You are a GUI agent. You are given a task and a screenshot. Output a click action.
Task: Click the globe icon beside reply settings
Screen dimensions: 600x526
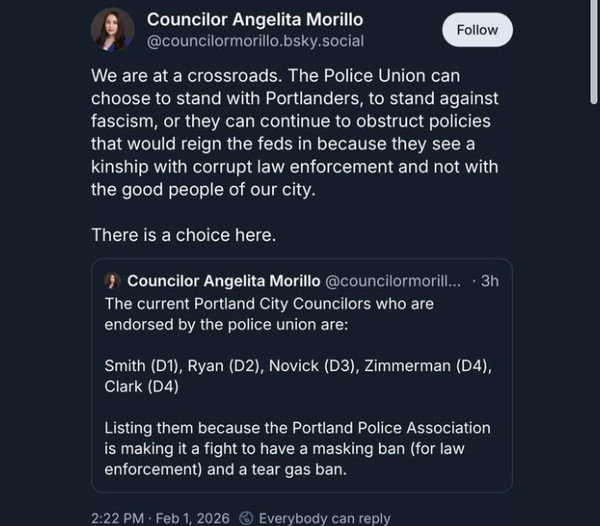coord(247,518)
